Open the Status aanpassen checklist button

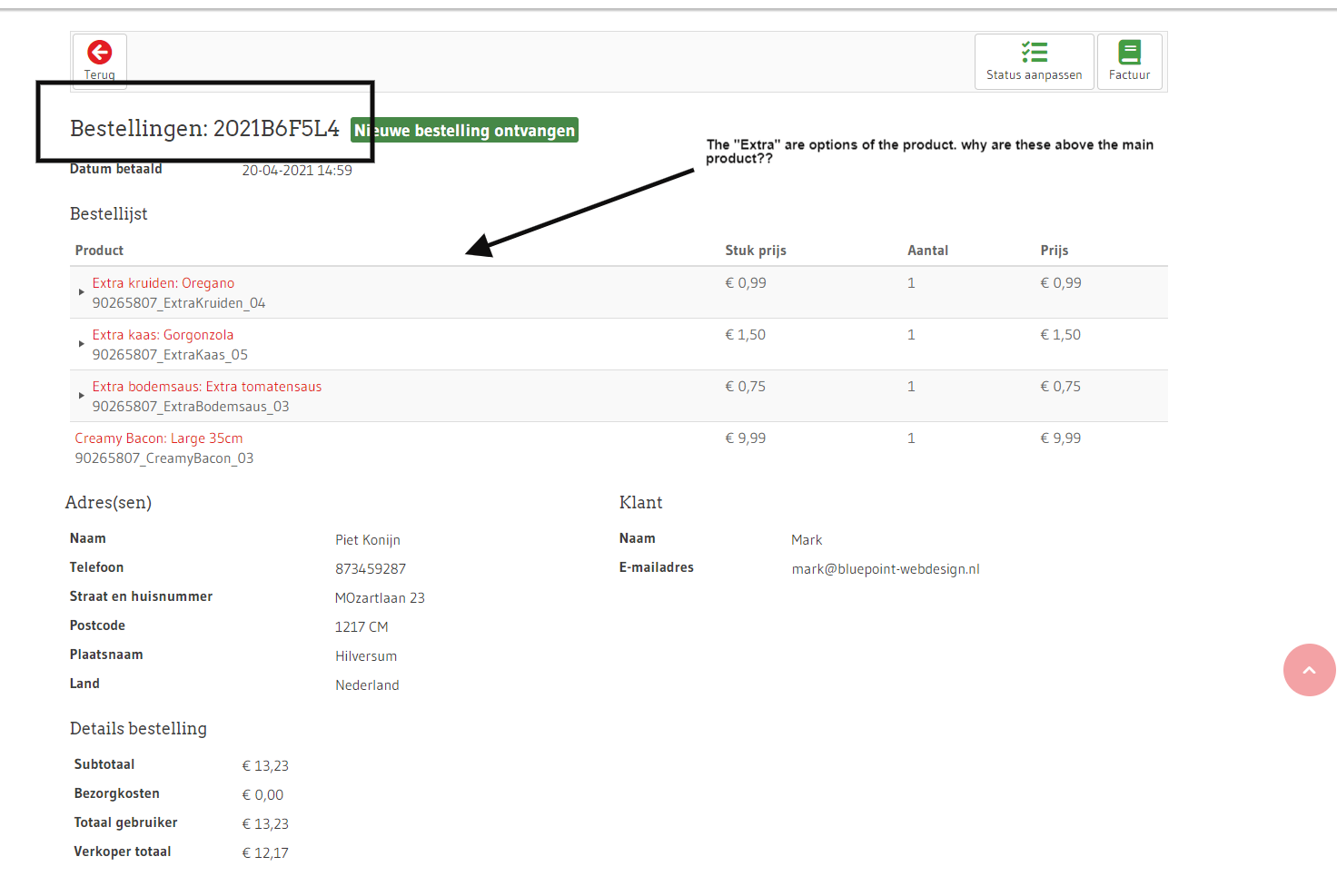pos(1034,62)
